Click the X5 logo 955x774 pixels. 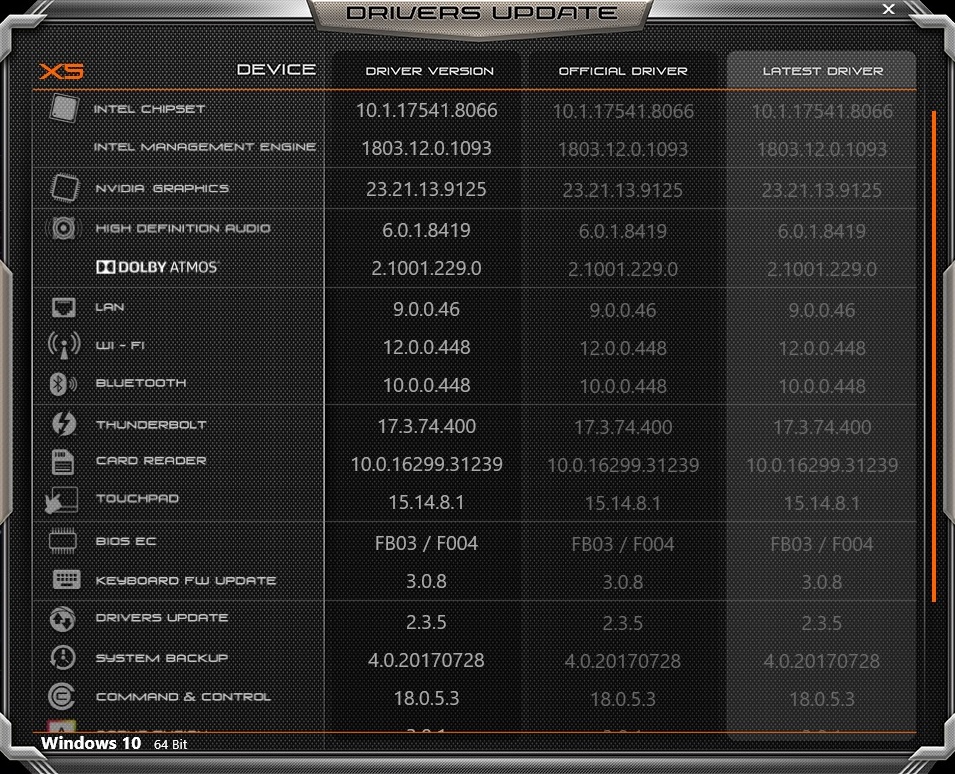[x=62, y=71]
